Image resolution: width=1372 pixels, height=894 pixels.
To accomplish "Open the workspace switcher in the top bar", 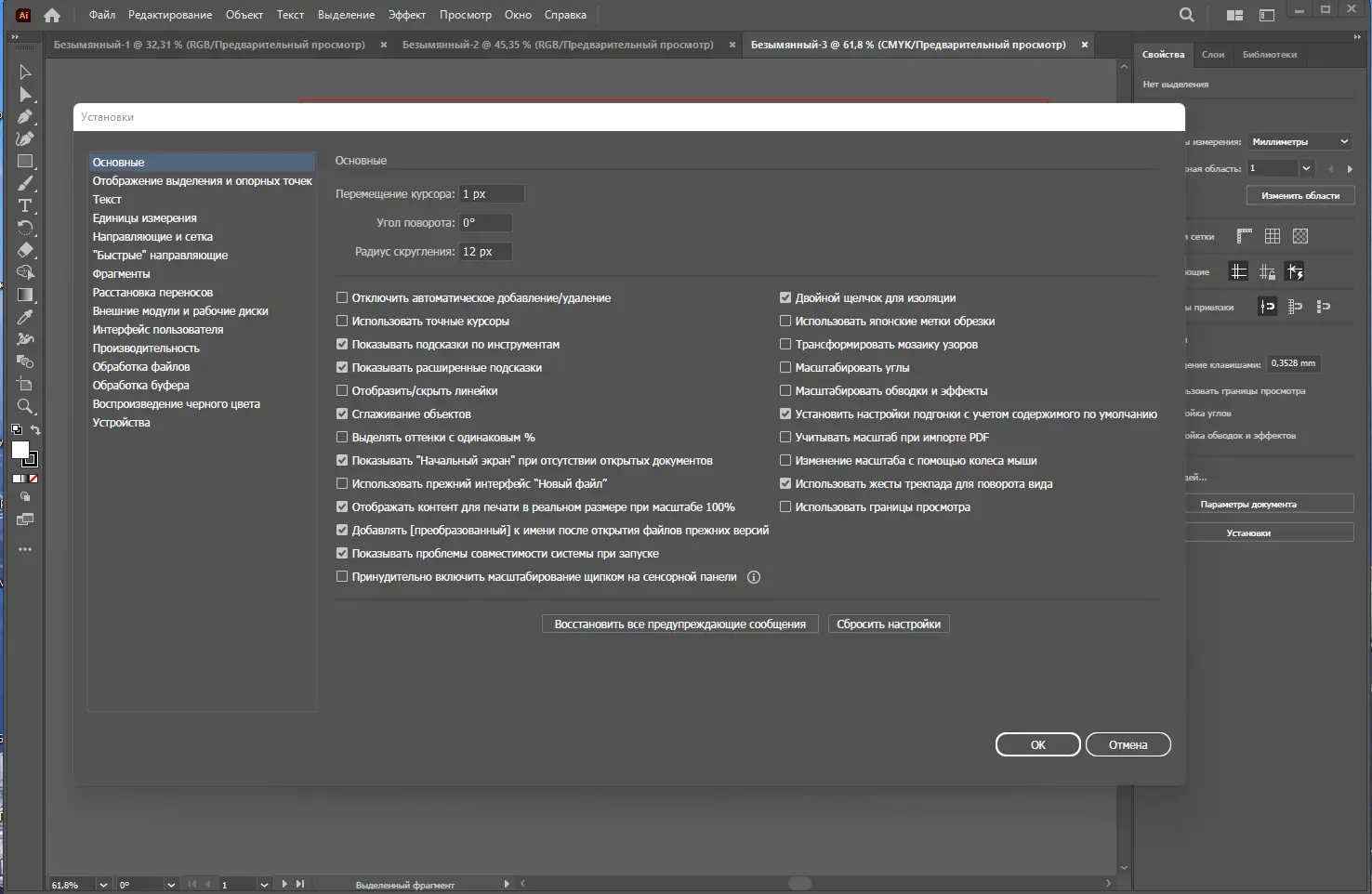I will tap(1266, 15).
